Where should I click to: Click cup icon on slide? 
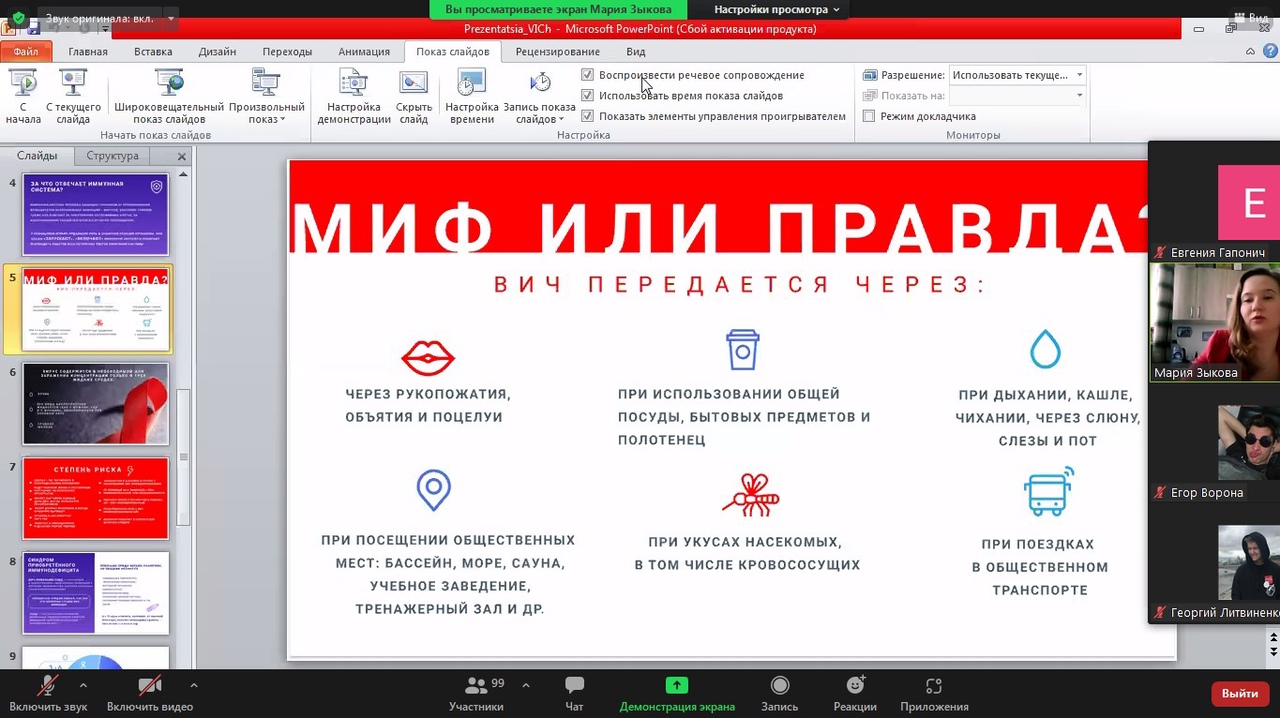pos(743,350)
